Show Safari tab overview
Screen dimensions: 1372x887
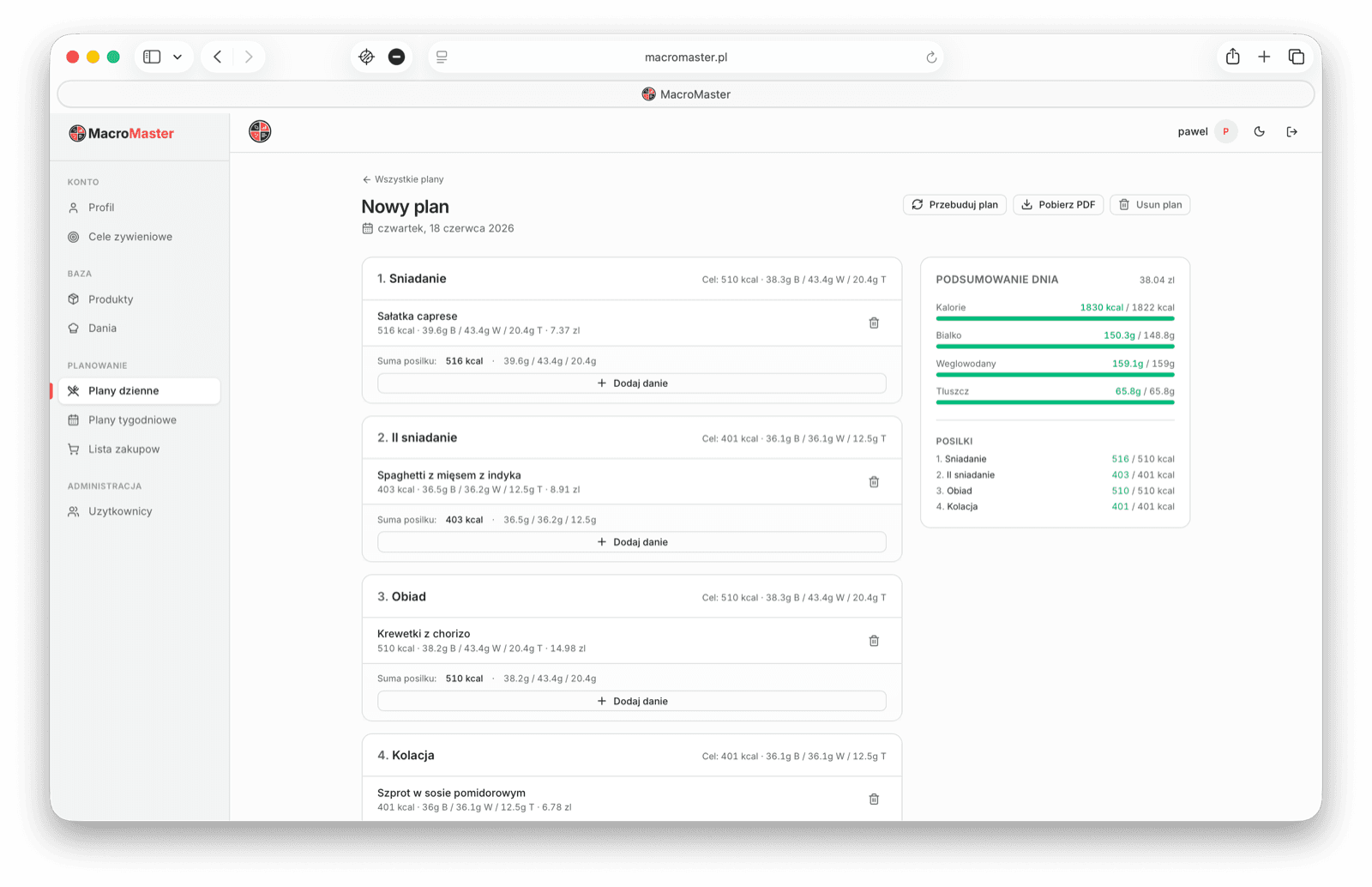[x=1296, y=57]
